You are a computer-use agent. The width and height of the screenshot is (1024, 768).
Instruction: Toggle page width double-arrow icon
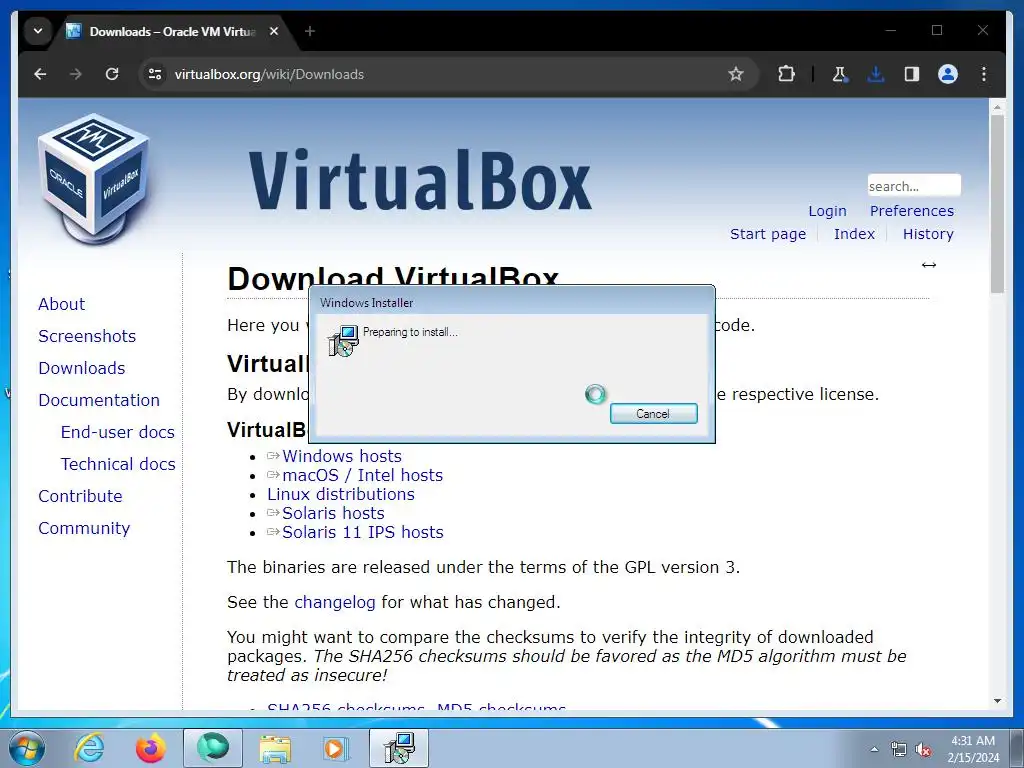[x=929, y=264]
